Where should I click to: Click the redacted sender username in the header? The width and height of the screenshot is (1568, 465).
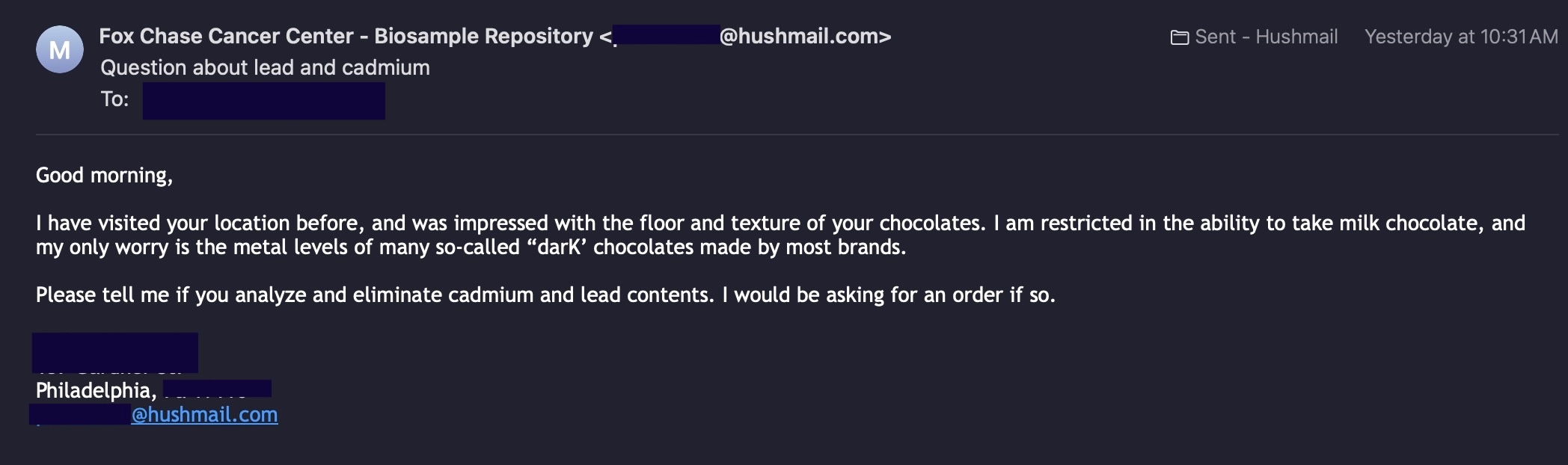[666, 35]
